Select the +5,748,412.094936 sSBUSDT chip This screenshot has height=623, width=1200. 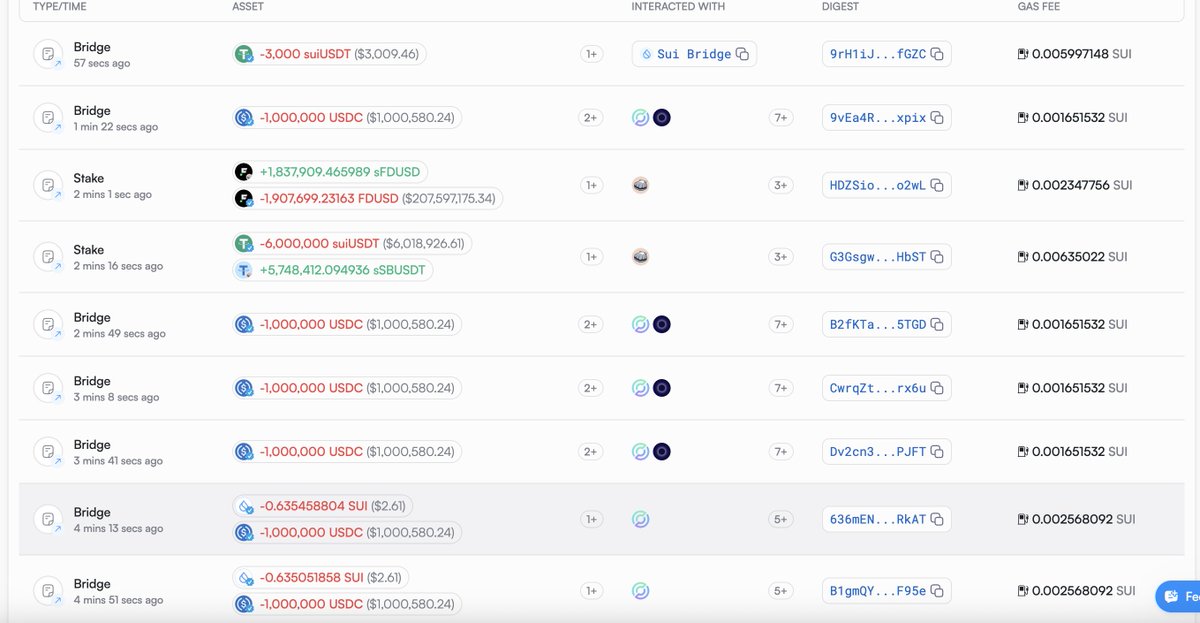[333, 270]
